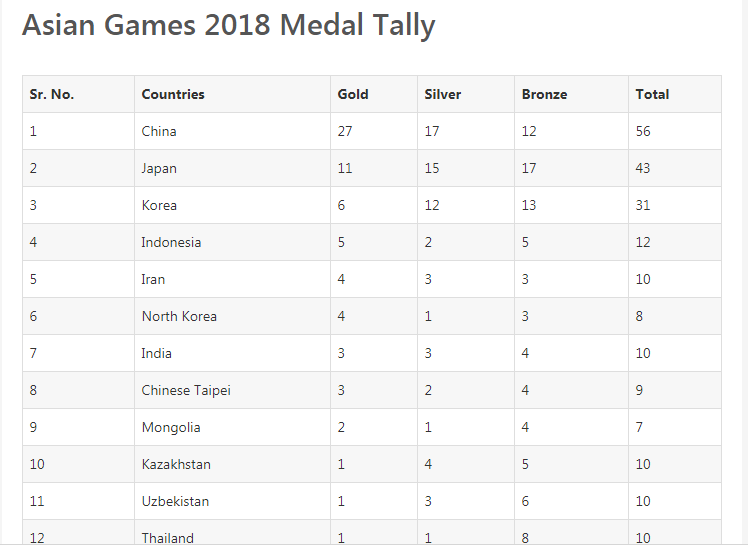Click the India country cell
The height and width of the screenshot is (545, 748).
point(156,353)
